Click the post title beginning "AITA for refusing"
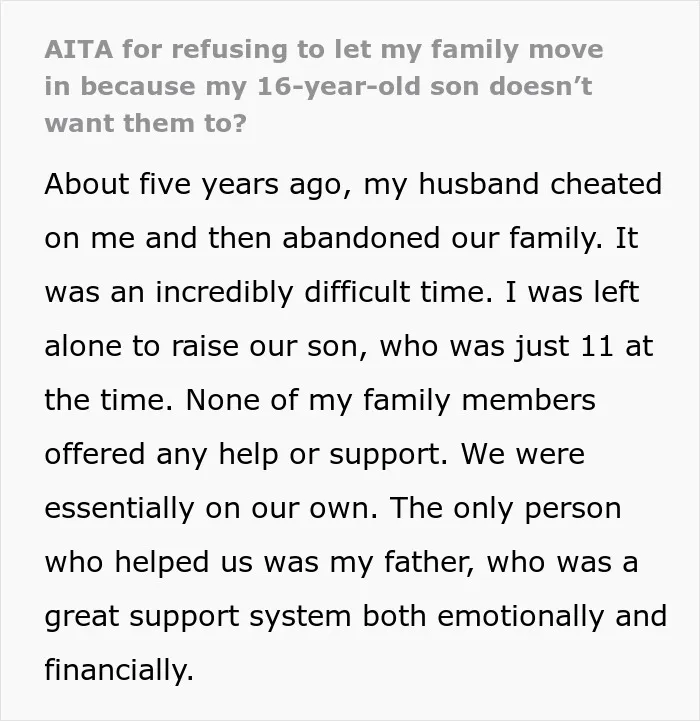Image resolution: width=700 pixels, height=721 pixels. pyautogui.click(x=324, y=86)
